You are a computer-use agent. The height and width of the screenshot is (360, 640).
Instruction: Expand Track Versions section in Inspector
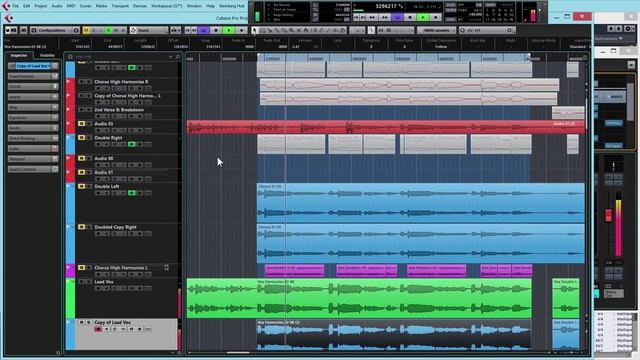(33, 76)
